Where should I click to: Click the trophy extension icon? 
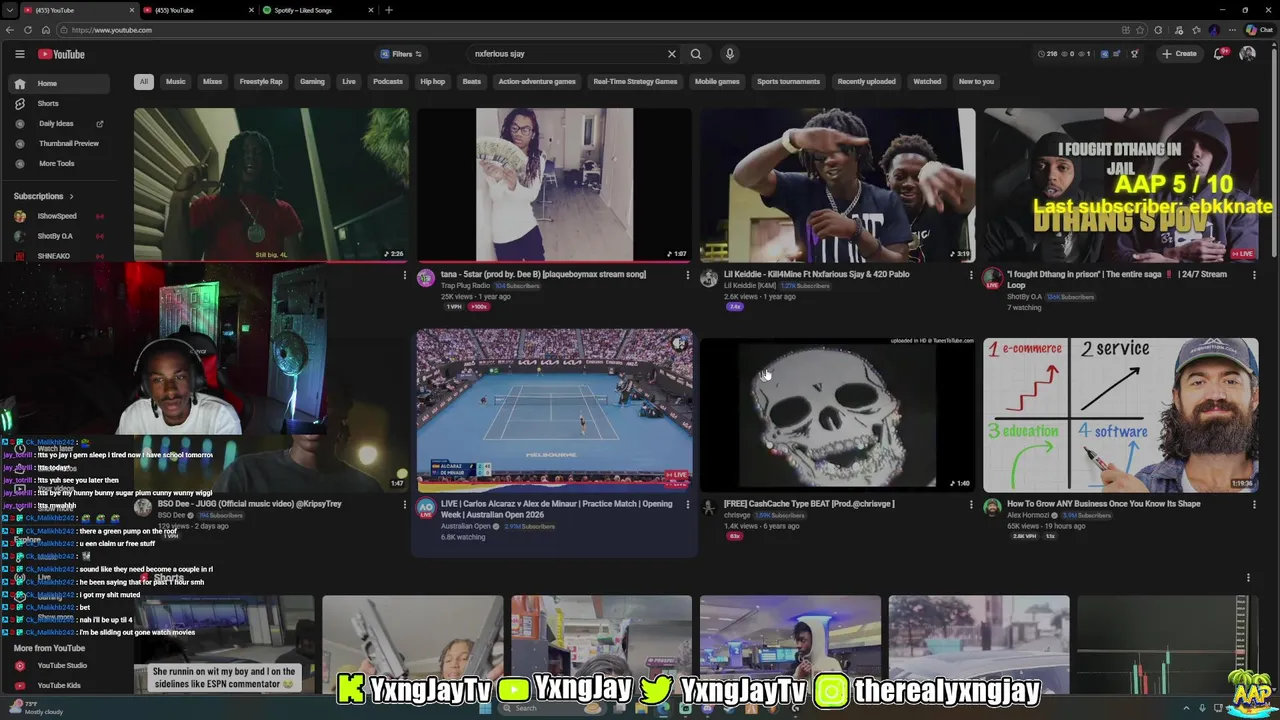point(1134,54)
